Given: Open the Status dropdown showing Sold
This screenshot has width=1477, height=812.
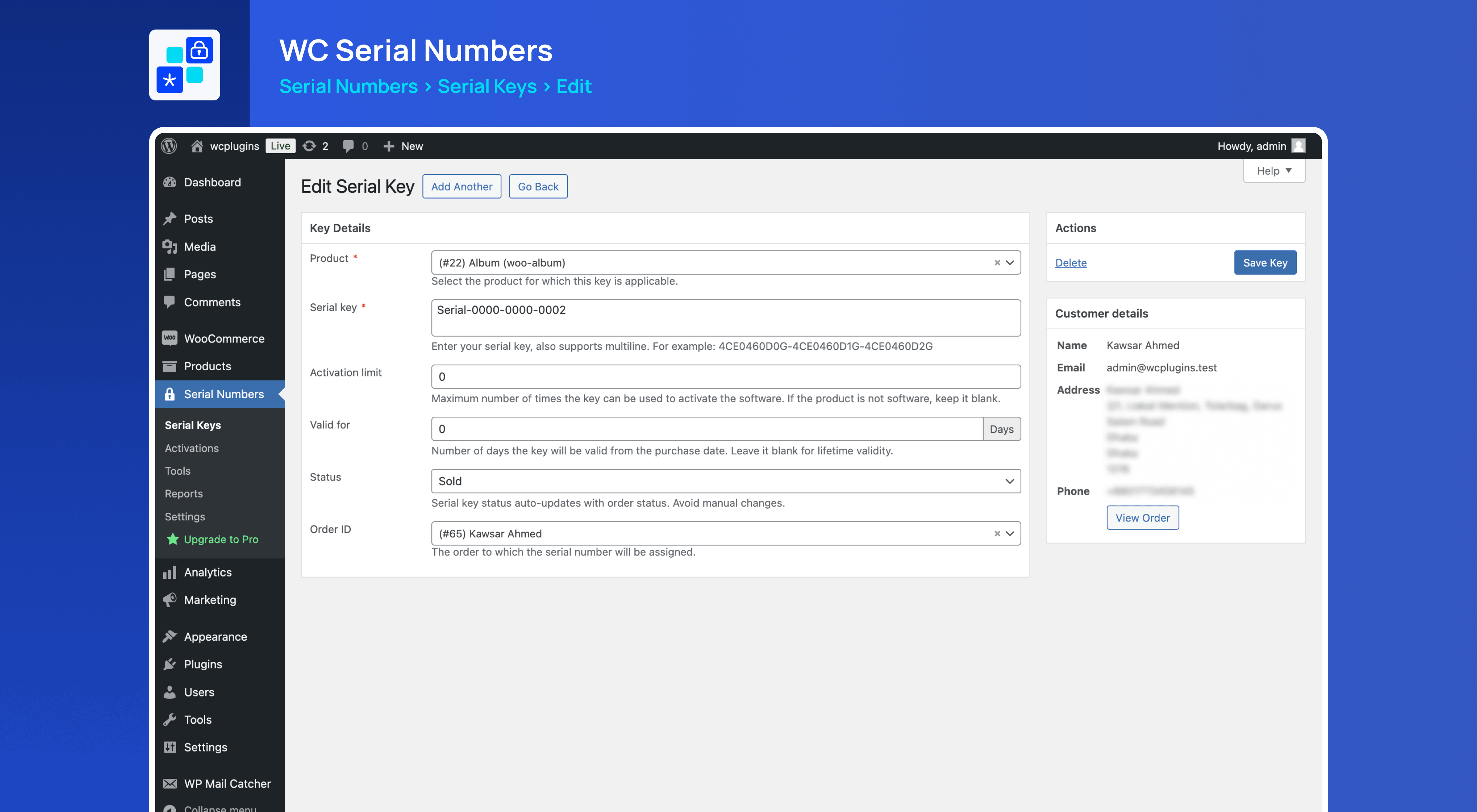Looking at the screenshot, I should coord(725,481).
